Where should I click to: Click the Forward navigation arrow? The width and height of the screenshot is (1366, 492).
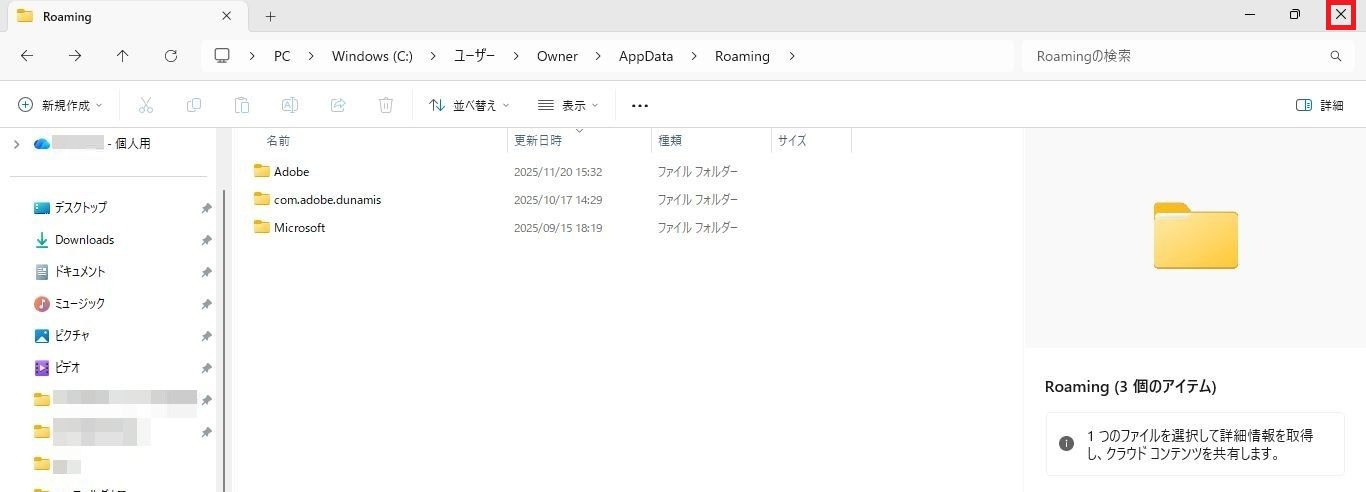tap(75, 56)
